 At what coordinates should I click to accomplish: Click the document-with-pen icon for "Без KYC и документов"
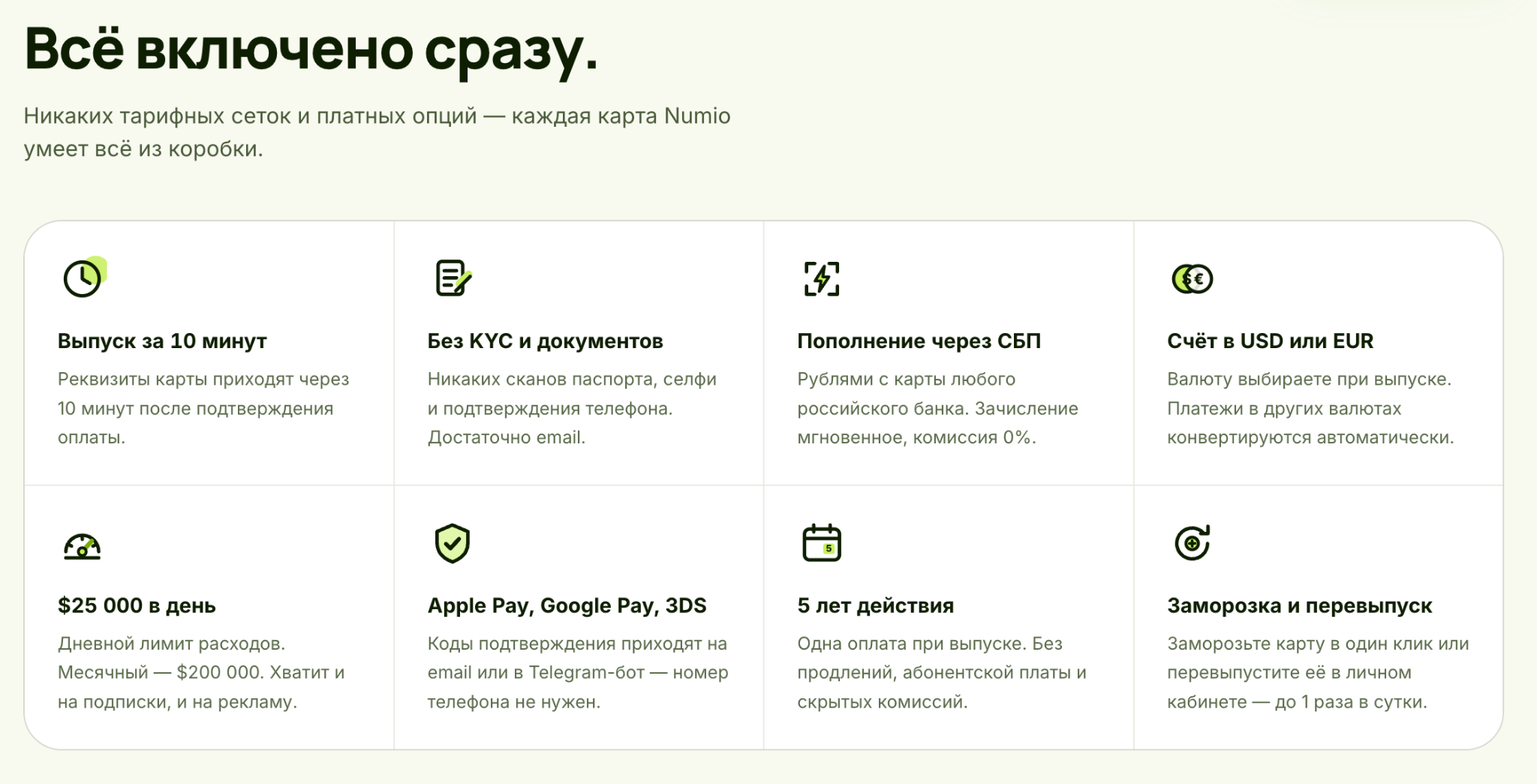(x=453, y=278)
